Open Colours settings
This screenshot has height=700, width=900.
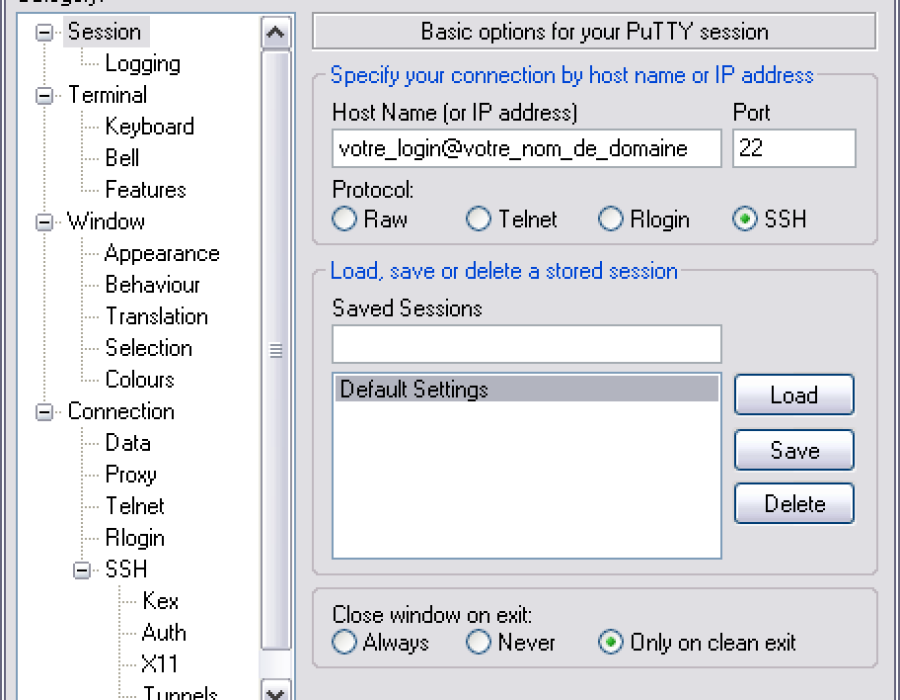click(139, 380)
